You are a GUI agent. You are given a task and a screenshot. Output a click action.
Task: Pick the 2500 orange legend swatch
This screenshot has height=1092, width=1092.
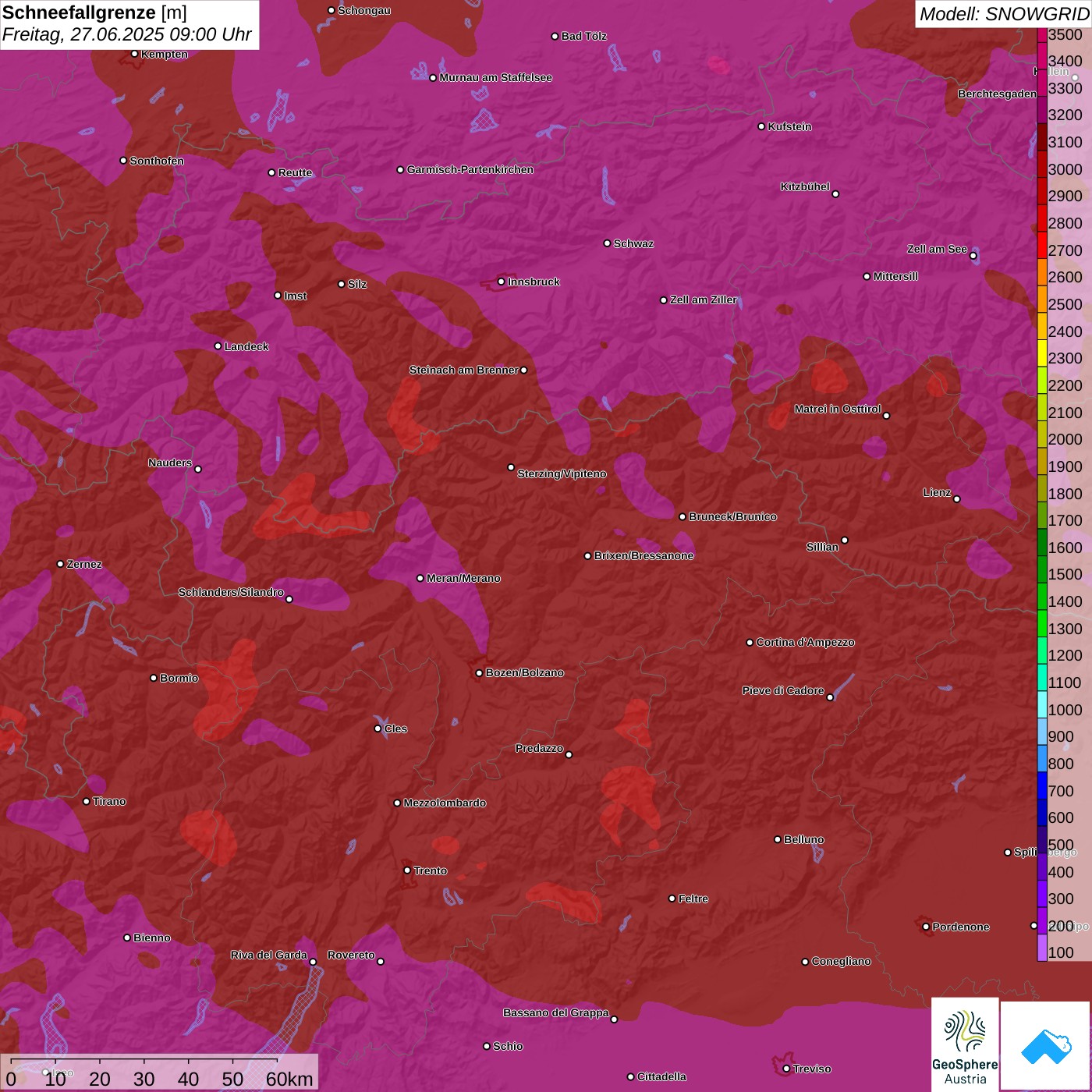click(x=1042, y=299)
